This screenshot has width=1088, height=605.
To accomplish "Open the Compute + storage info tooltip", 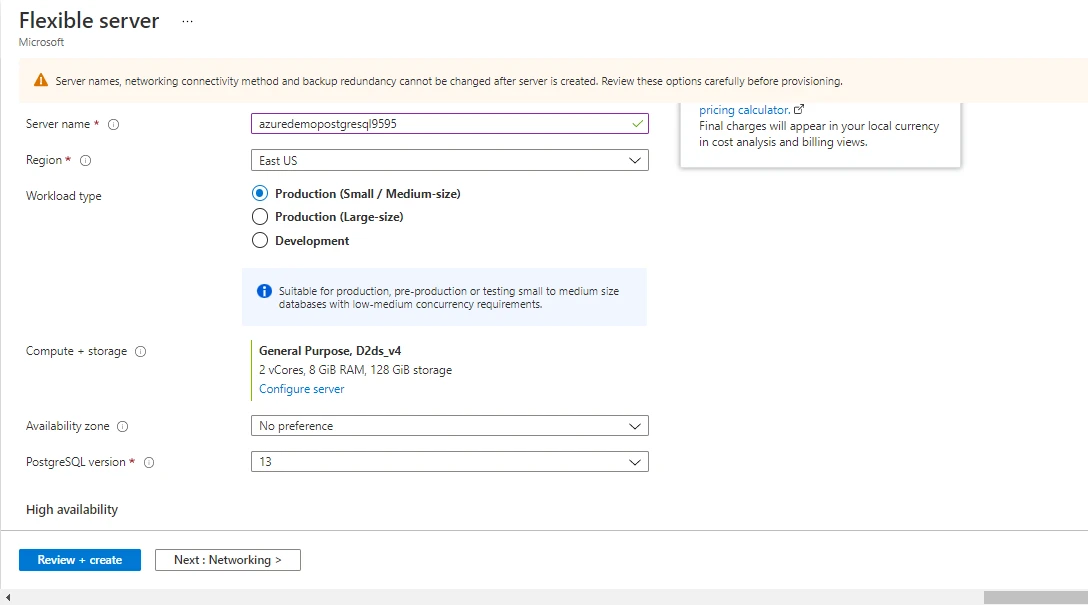I will pos(140,351).
